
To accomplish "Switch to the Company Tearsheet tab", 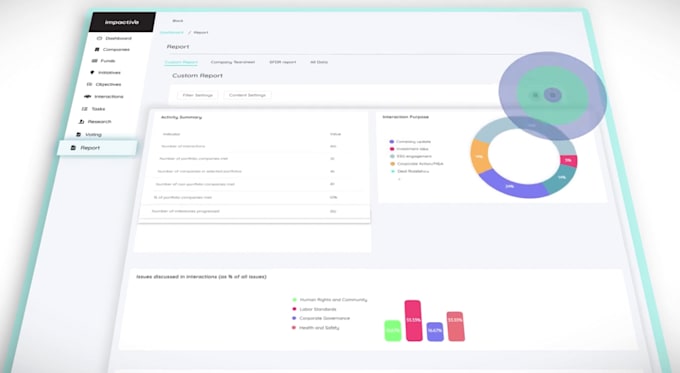I will click(233, 62).
